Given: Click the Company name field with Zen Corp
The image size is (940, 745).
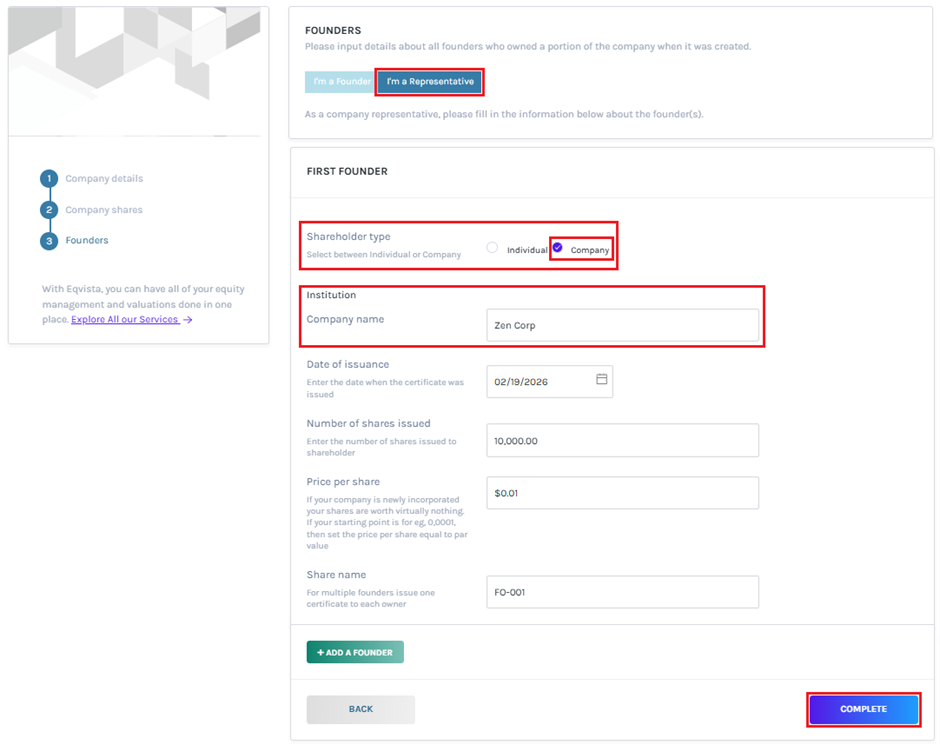Looking at the screenshot, I should click(622, 325).
